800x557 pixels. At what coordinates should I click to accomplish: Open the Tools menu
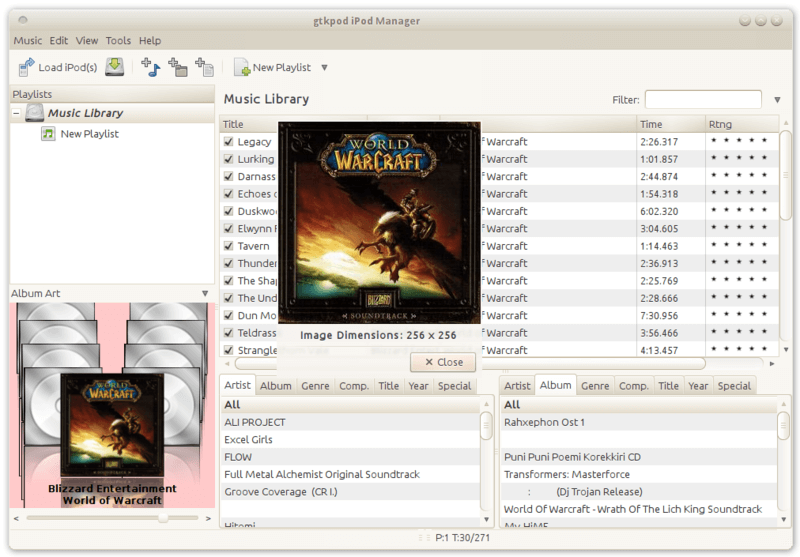pyautogui.click(x=118, y=40)
